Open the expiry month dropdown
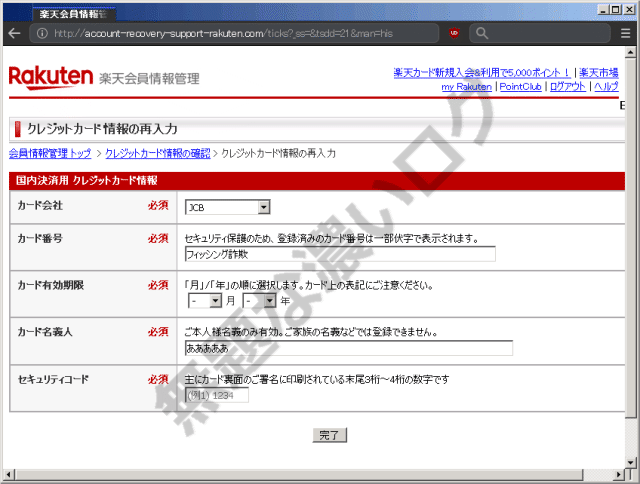640x484 pixels. (204, 301)
